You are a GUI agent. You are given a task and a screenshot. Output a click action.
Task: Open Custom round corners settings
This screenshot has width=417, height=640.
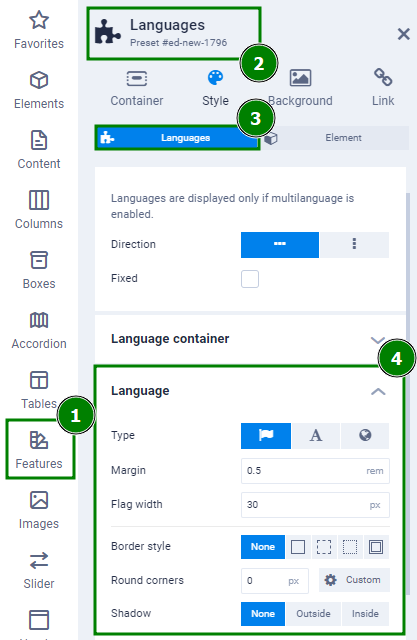pyautogui.click(x=354, y=580)
